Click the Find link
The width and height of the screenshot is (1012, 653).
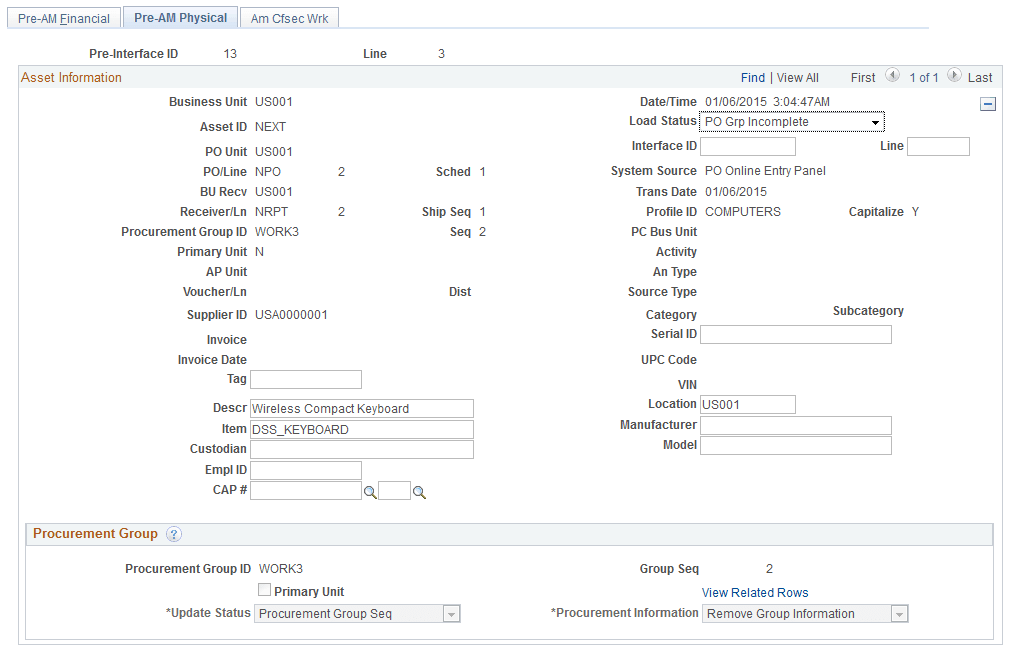[753, 77]
